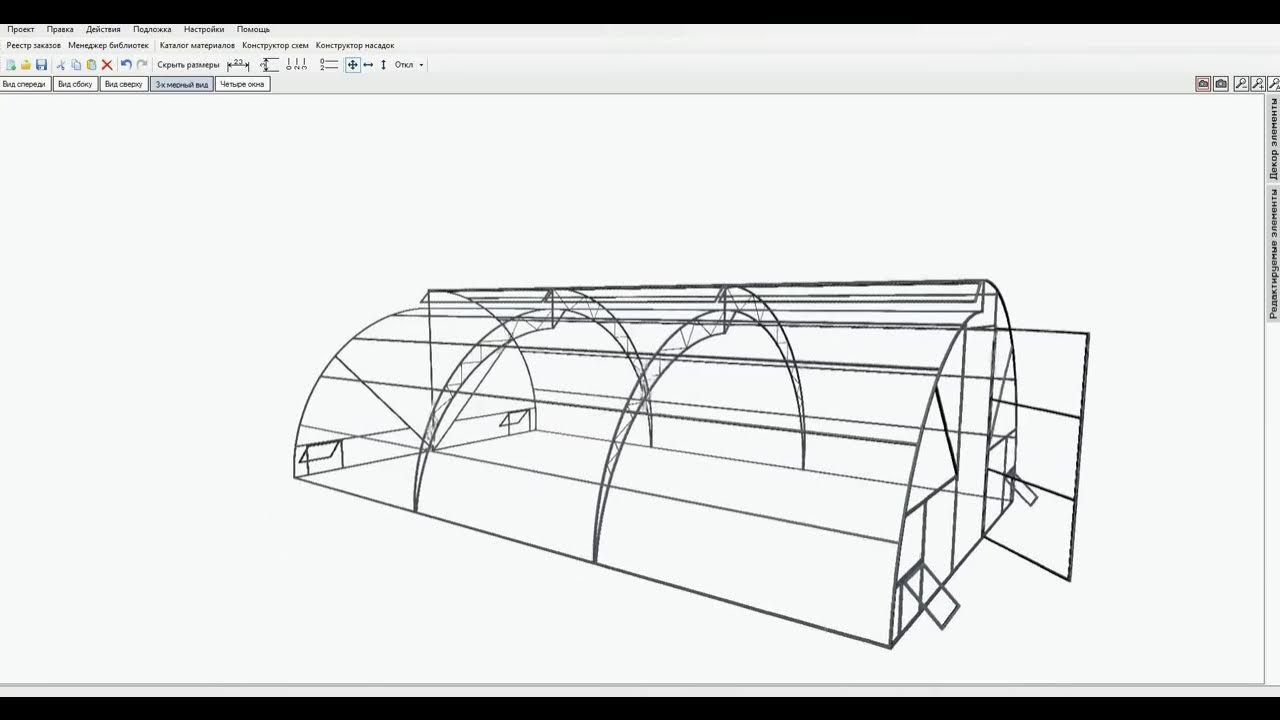The height and width of the screenshot is (720, 1280).
Task: Switch to Вид сбоку view
Action: coord(75,84)
